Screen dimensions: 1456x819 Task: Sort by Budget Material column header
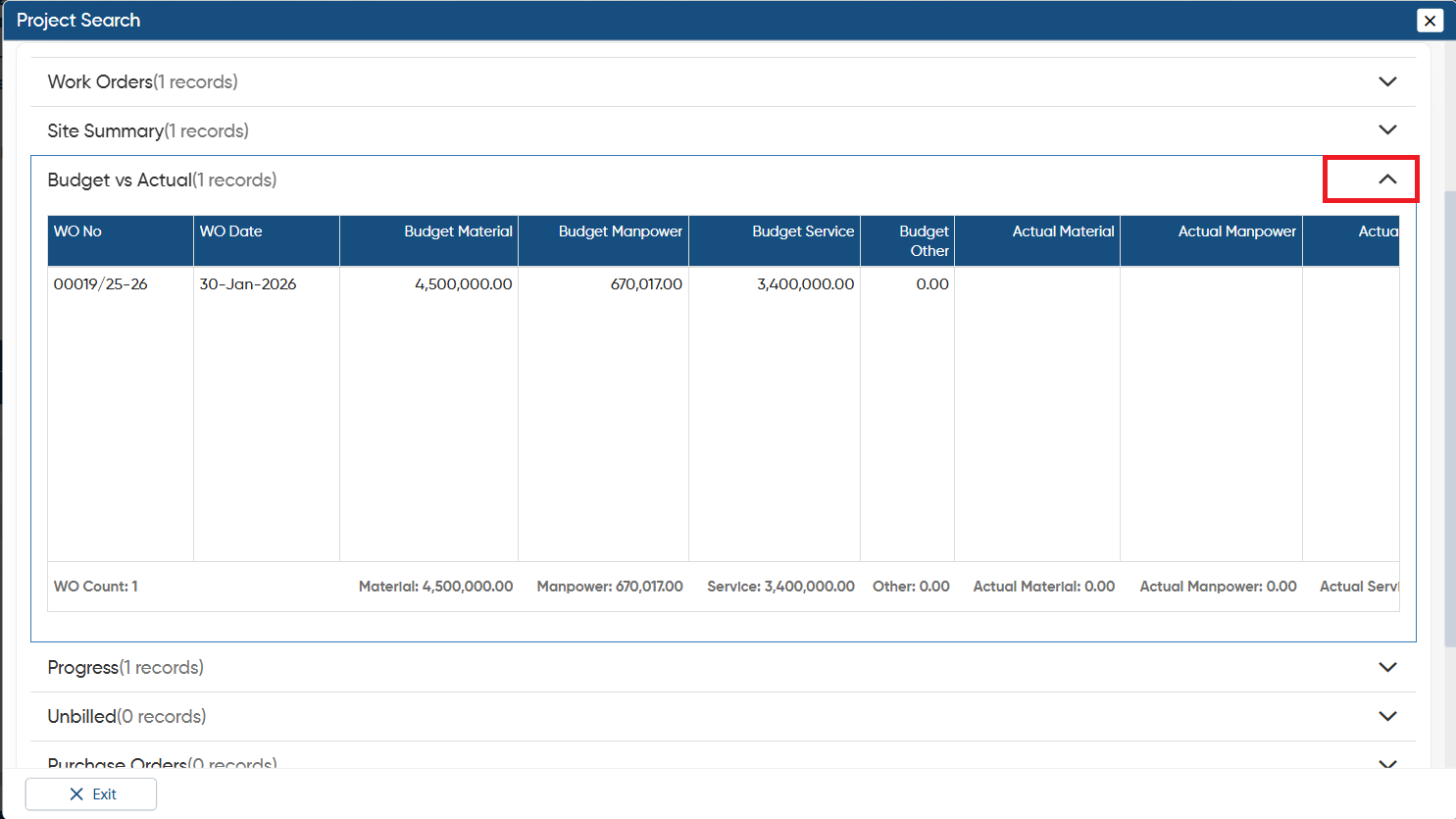(x=429, y=241)
